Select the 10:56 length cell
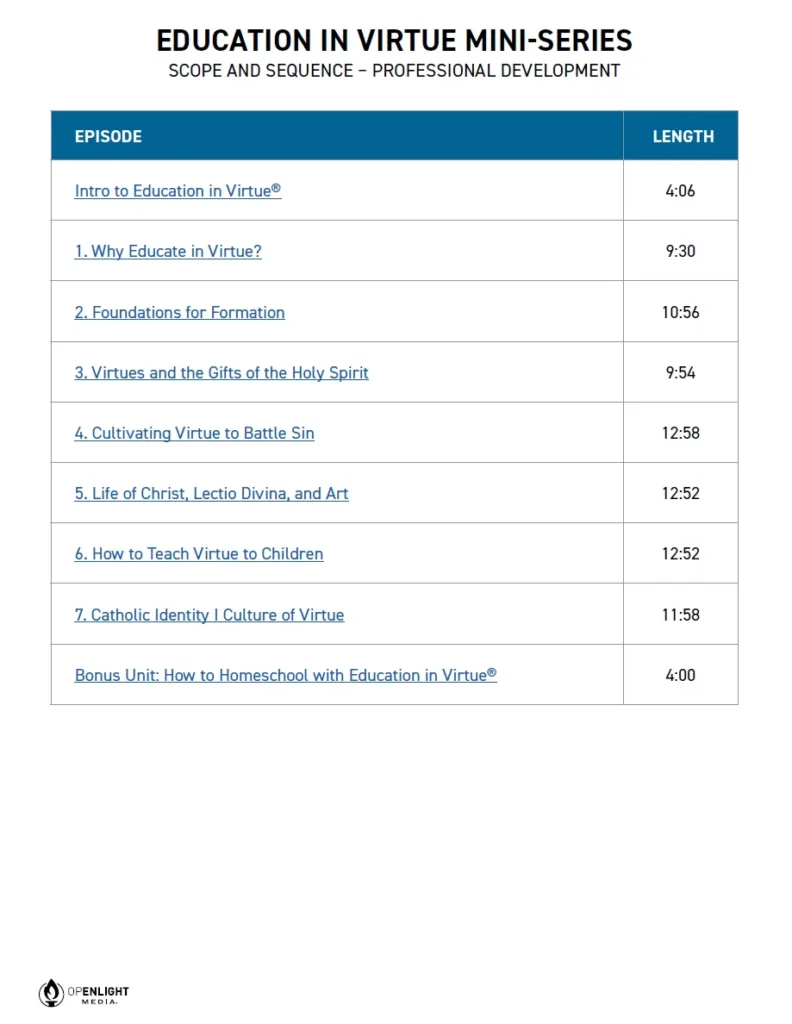 point(680,312)
